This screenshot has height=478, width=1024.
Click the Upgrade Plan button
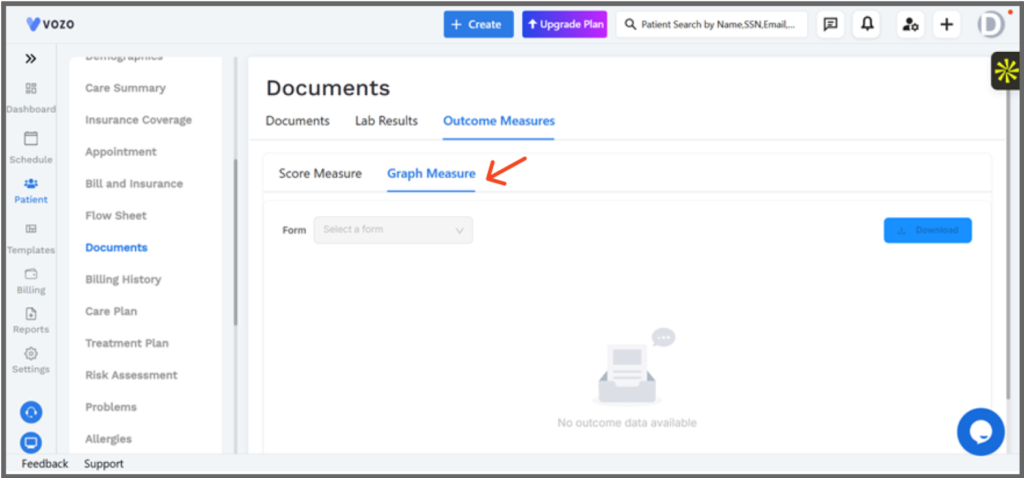(x=565, y=24)
